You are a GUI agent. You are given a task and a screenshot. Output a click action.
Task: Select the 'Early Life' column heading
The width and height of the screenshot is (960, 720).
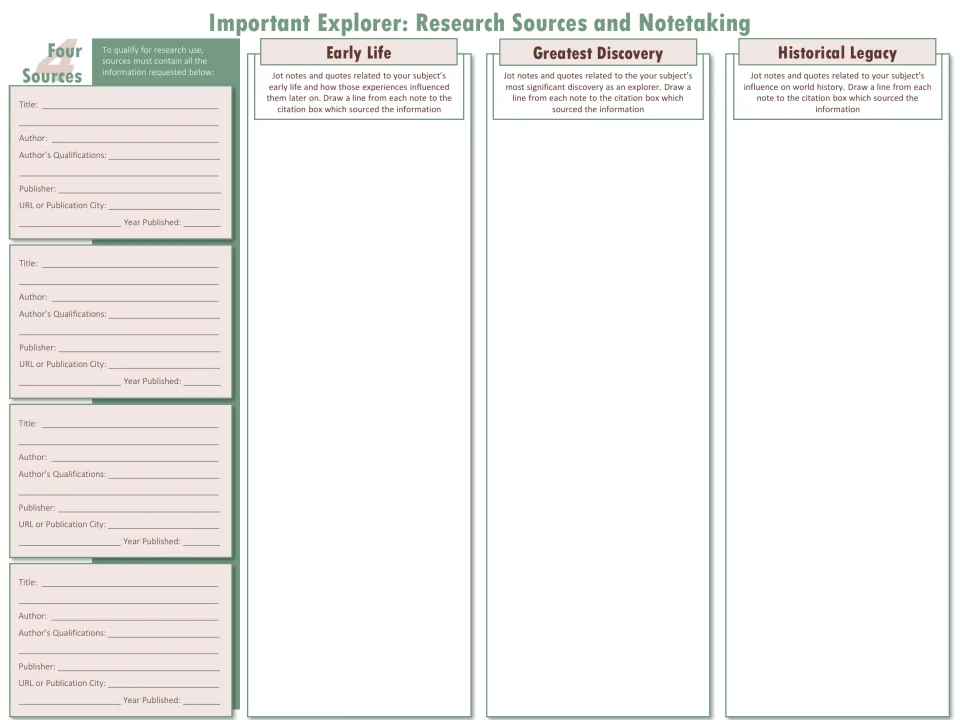point(359,53)
